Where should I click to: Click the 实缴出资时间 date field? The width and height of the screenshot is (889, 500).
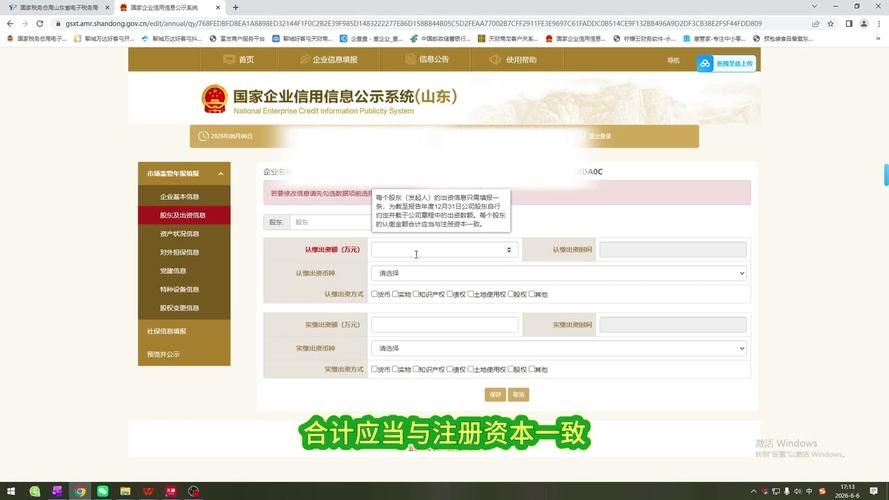click(x=673, y=325)
